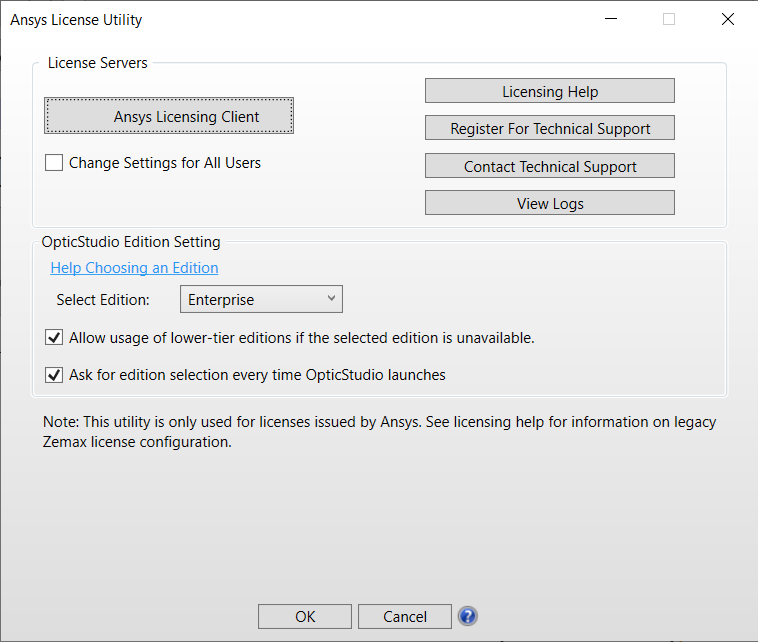Click the greyed-out maximize window button

tap(669, 19)
